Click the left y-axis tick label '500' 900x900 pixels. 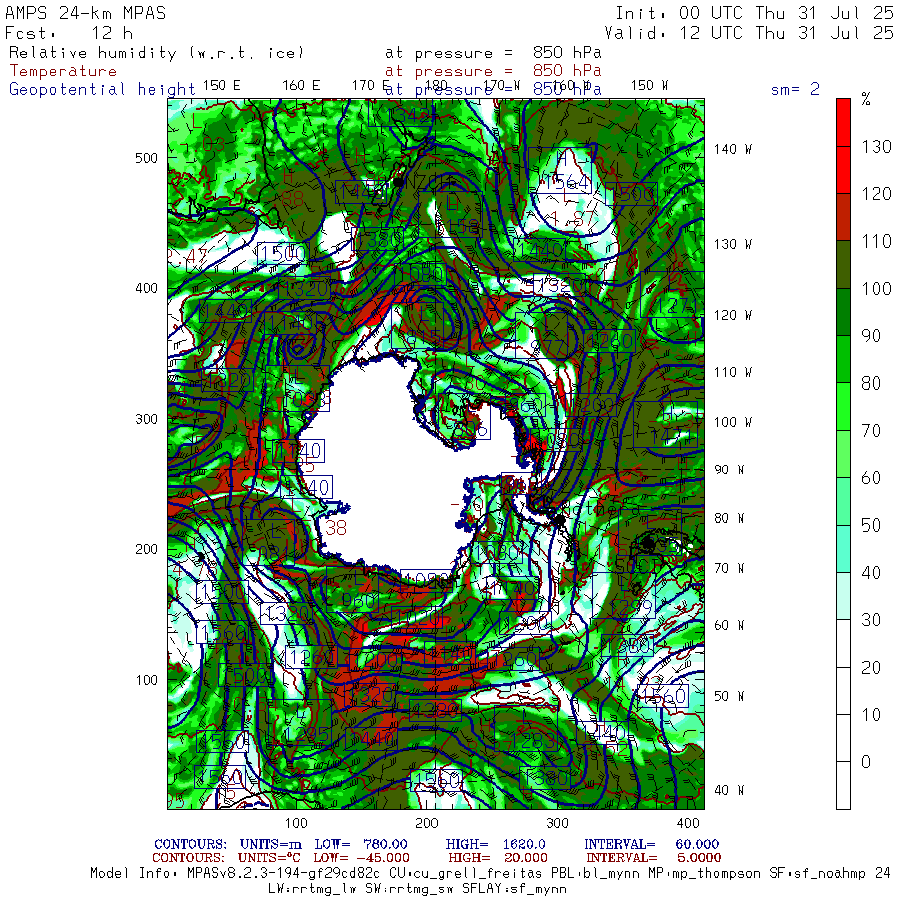coord(146,158)
